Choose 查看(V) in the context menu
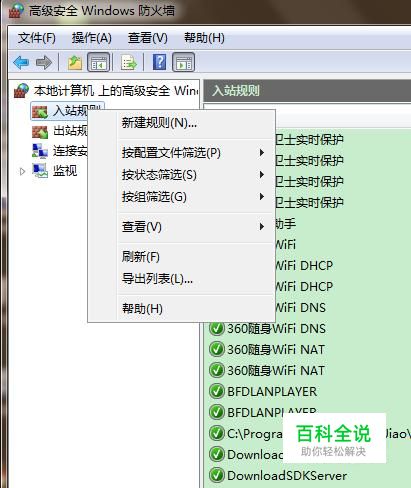 tap(181, 227)
